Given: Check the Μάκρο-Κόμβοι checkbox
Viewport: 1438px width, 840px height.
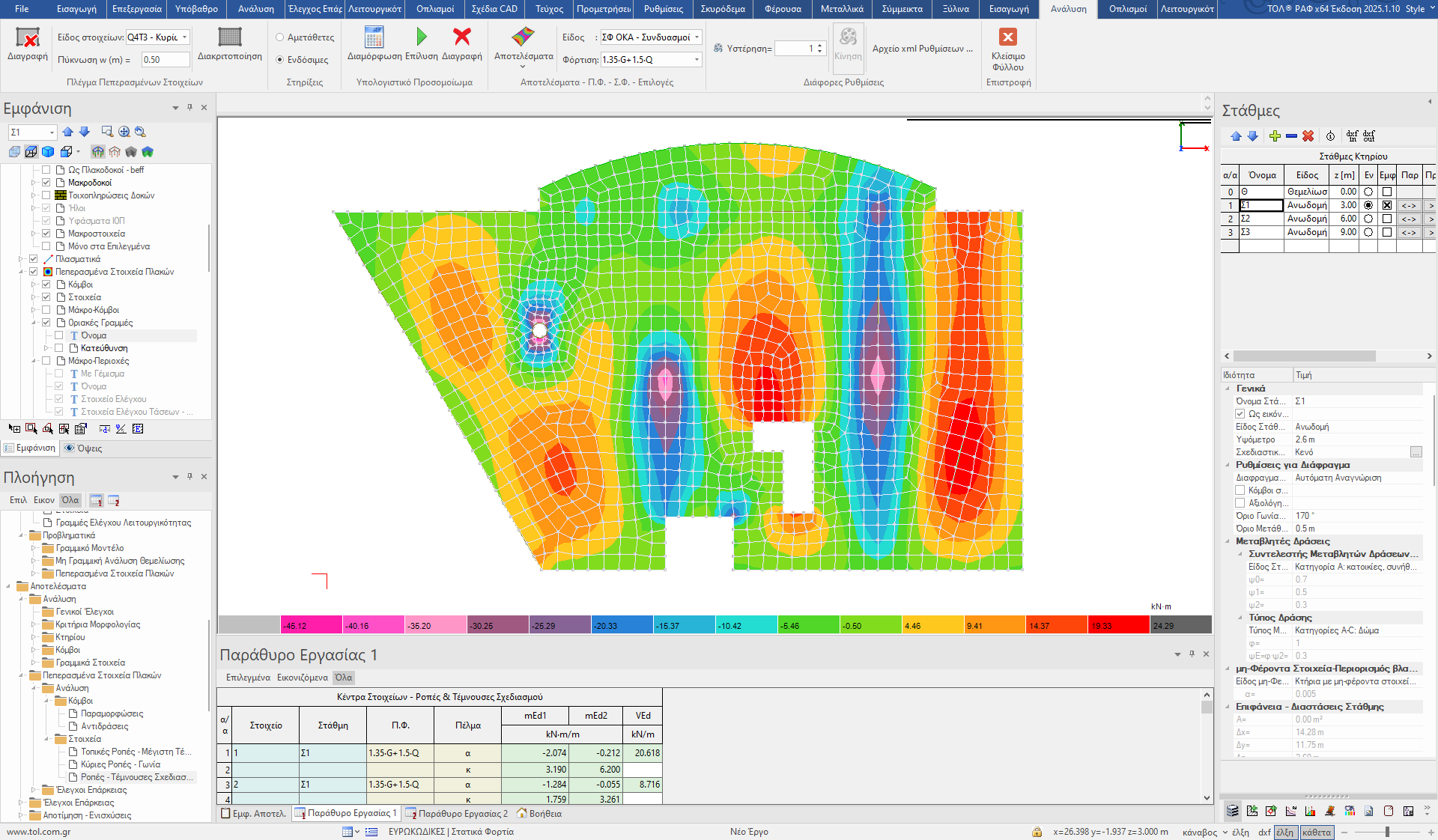Looking at the screenshot, I should point(46,310).
